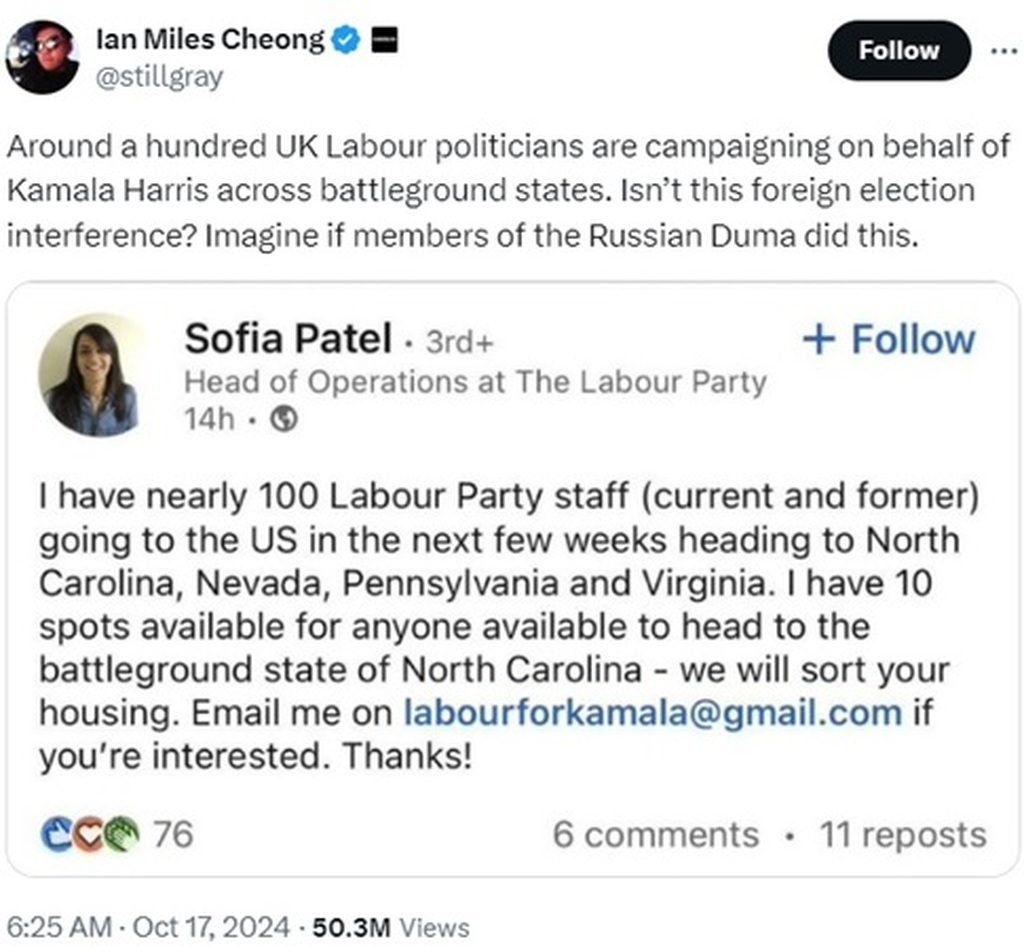Click the blue verified checkmark badge
Screen dimensions: 1024x952
click(346, 41)
